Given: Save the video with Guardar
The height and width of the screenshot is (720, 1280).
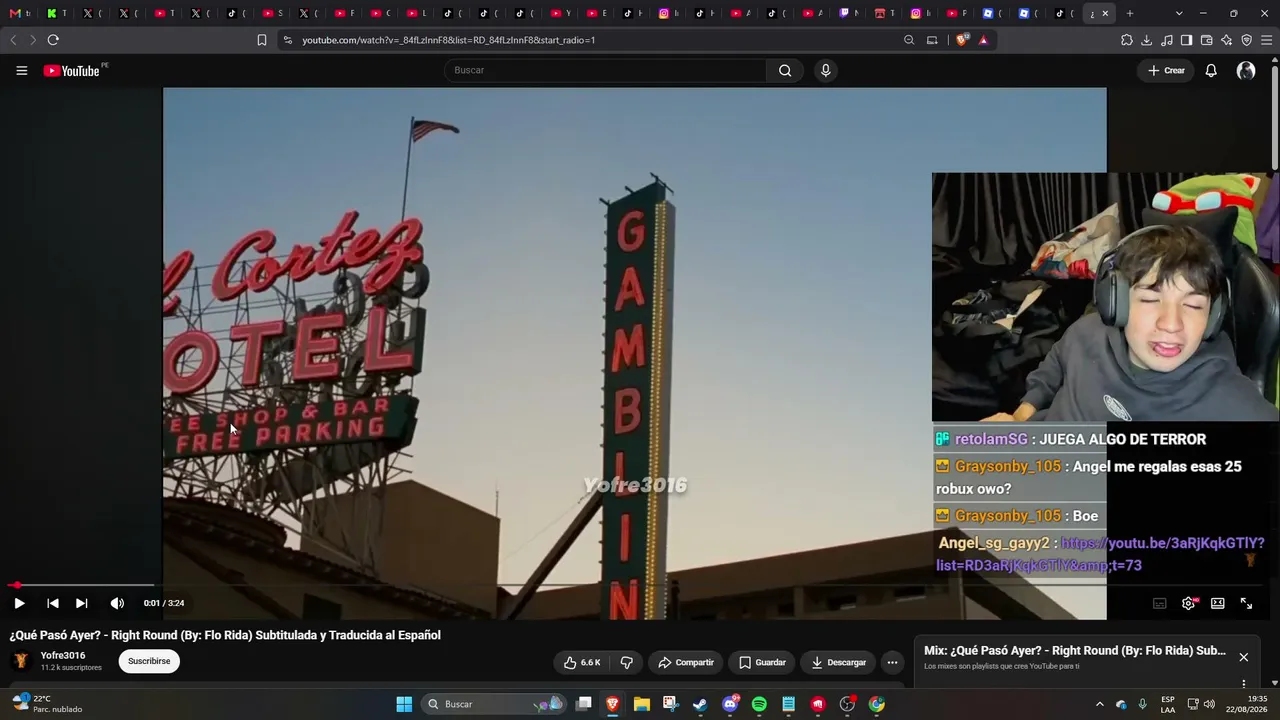Looking at the screenshot, I should click(x=762, y=662).
